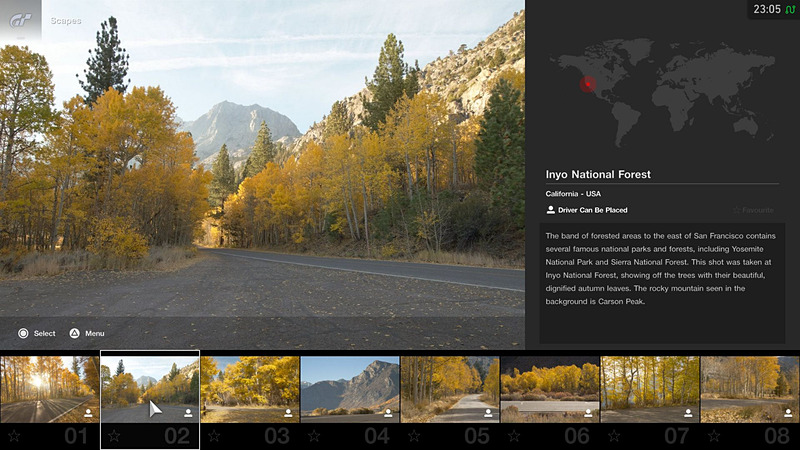Select scape thumbnail 07
This screenshot has height=450, width=800.
649,389
